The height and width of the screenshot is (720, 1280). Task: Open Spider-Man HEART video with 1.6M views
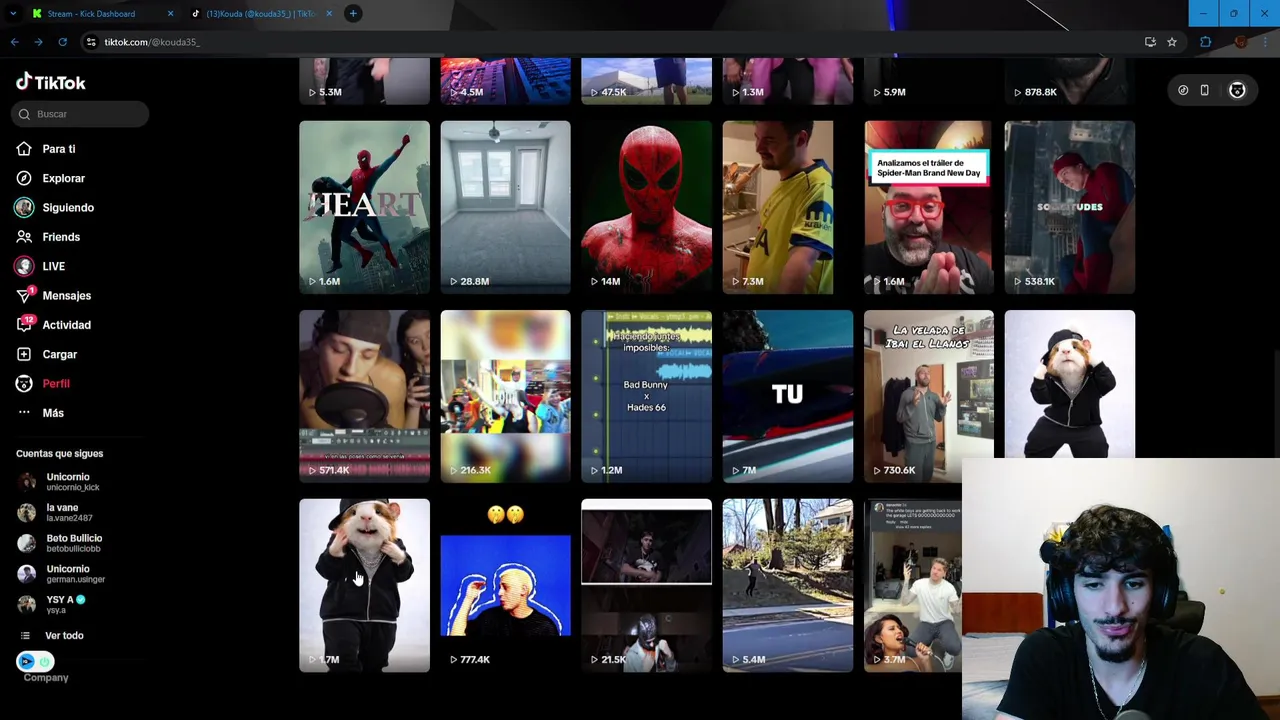coord(364,207)
